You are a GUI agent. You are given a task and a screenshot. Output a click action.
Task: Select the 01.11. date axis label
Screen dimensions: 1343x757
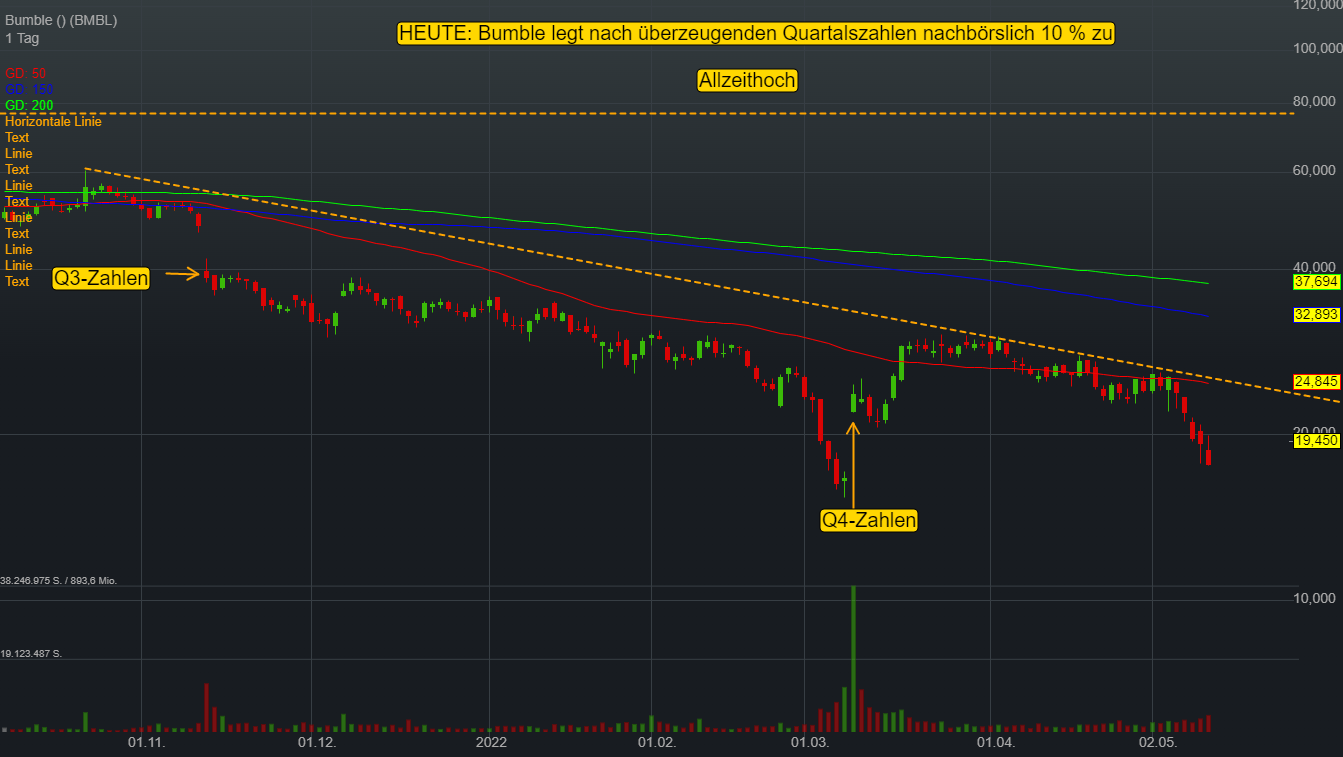pyautogui.click(x=145, y=743)
